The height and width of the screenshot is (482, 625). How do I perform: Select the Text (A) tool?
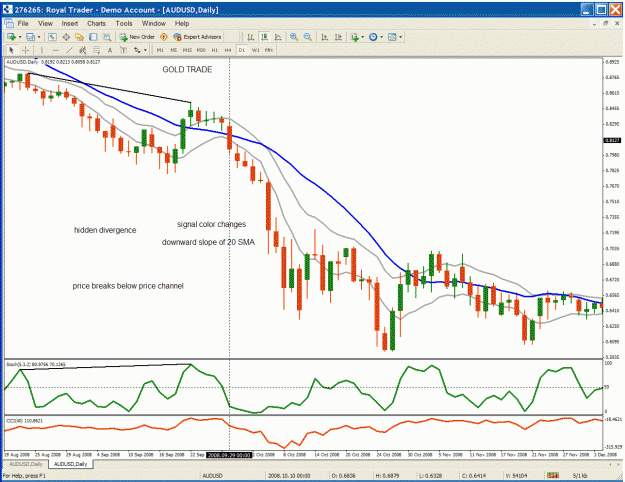(110, 50)
